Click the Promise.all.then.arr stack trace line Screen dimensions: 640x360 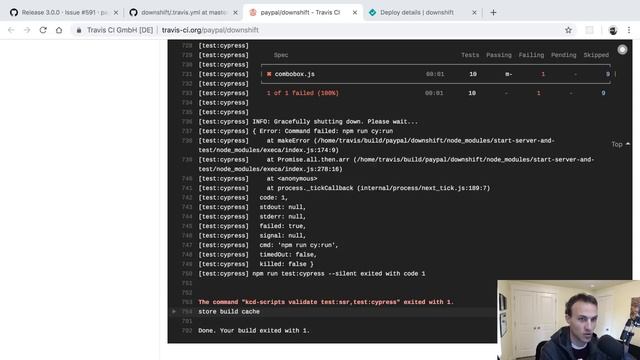tap(396, 164)
